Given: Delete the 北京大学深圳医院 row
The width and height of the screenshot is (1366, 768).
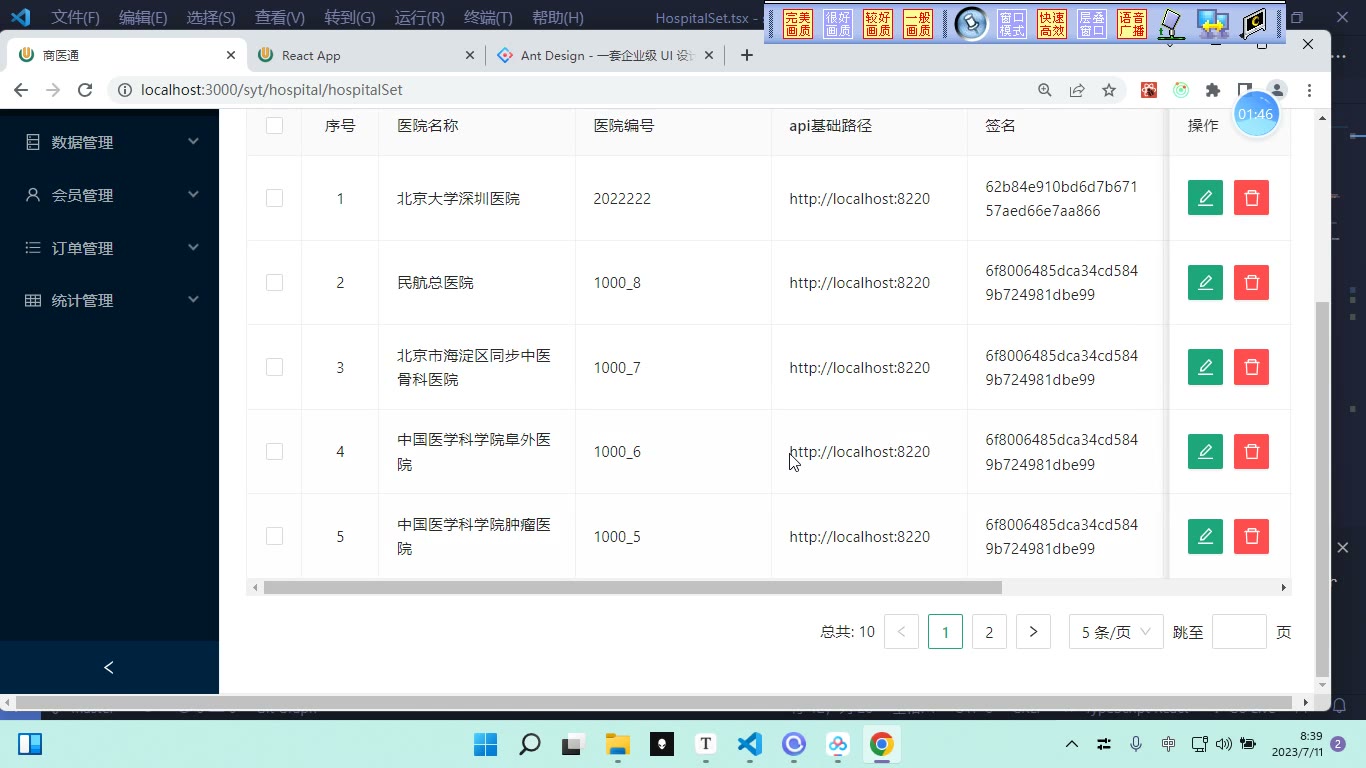Looking at the screenshot, I should pyautogui.click(x=1251, y=198).
